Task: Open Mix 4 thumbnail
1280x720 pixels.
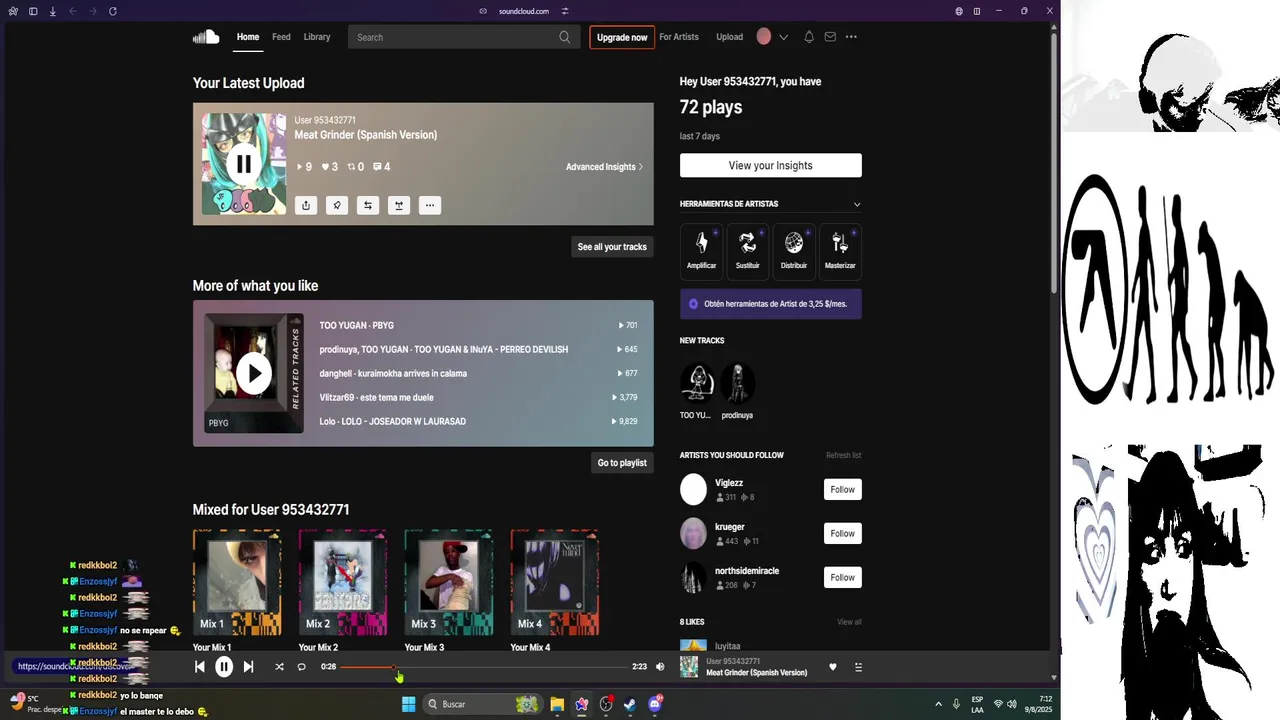Action: [555, 583]
